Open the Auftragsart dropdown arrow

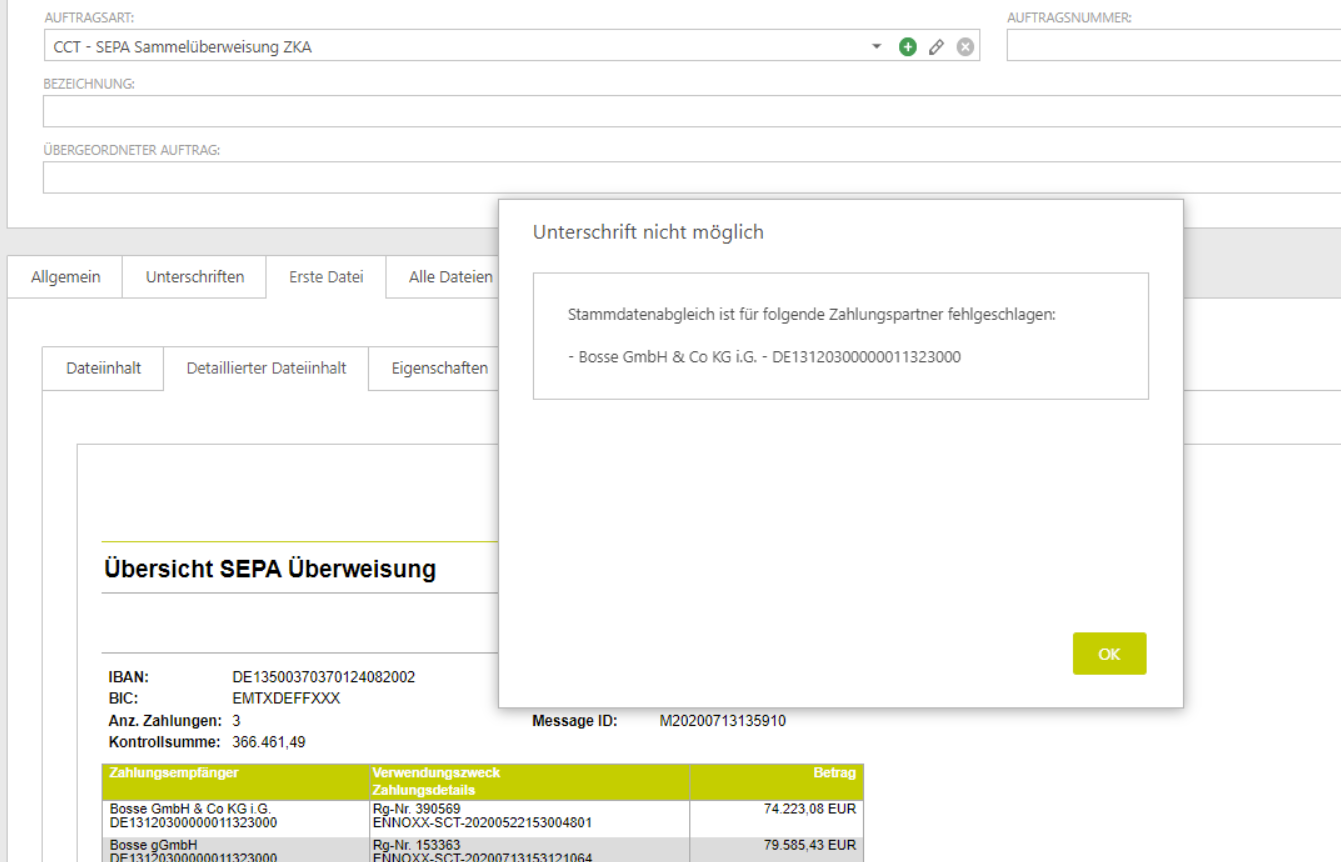(x=876, y=47)
